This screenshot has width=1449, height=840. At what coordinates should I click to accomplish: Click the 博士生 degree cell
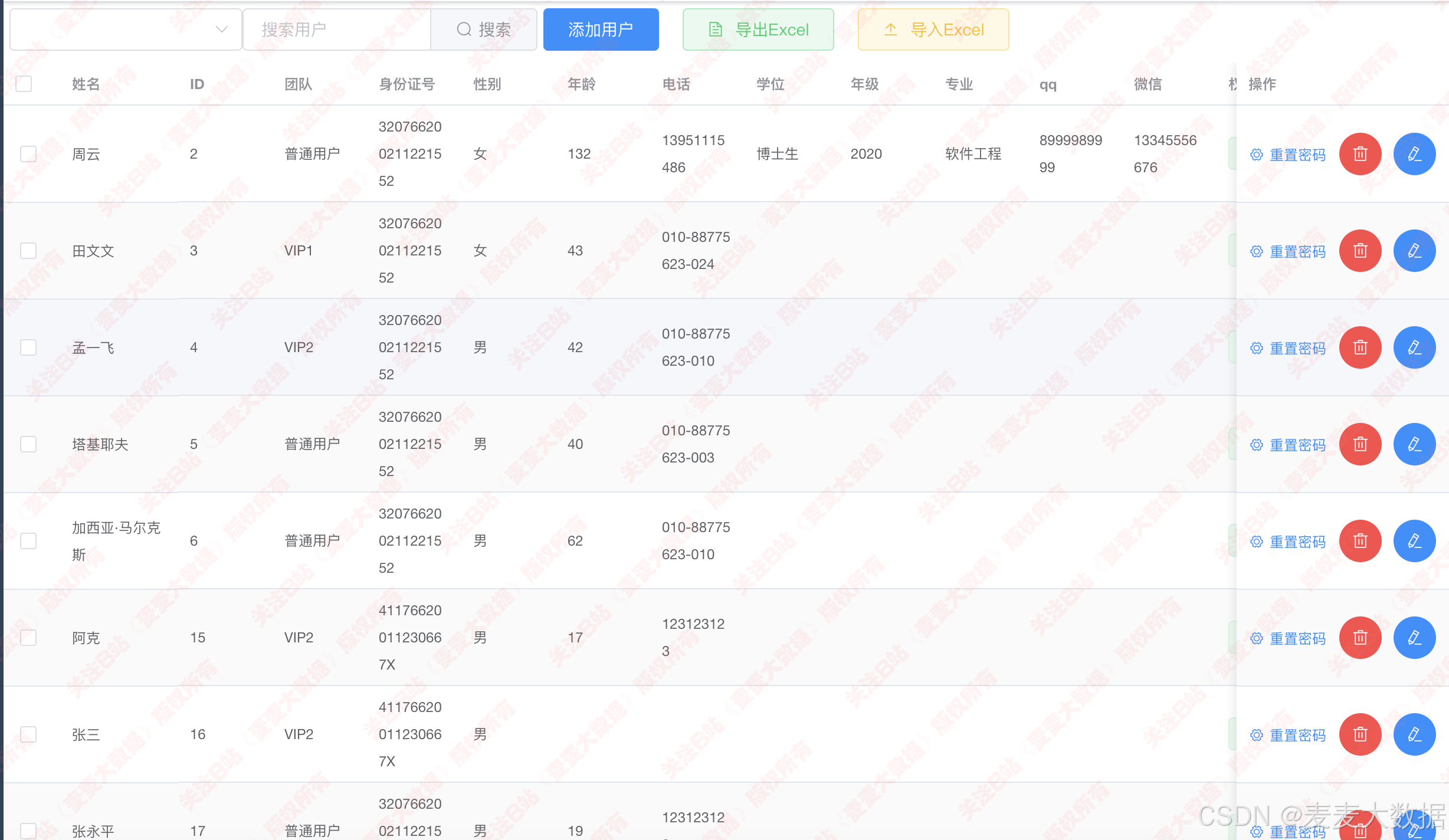(778, 155)
